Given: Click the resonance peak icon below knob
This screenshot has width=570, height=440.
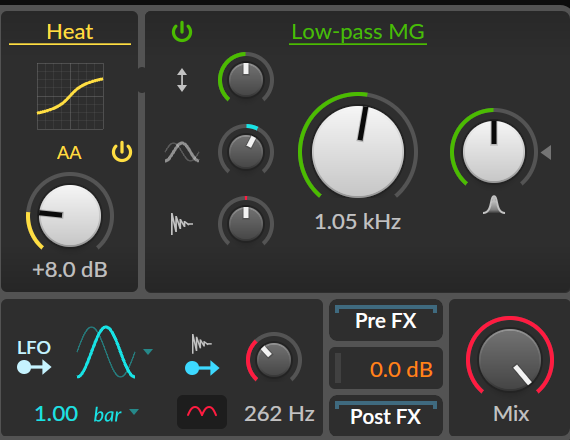Looking at the screenshot, I should (494, 205).
